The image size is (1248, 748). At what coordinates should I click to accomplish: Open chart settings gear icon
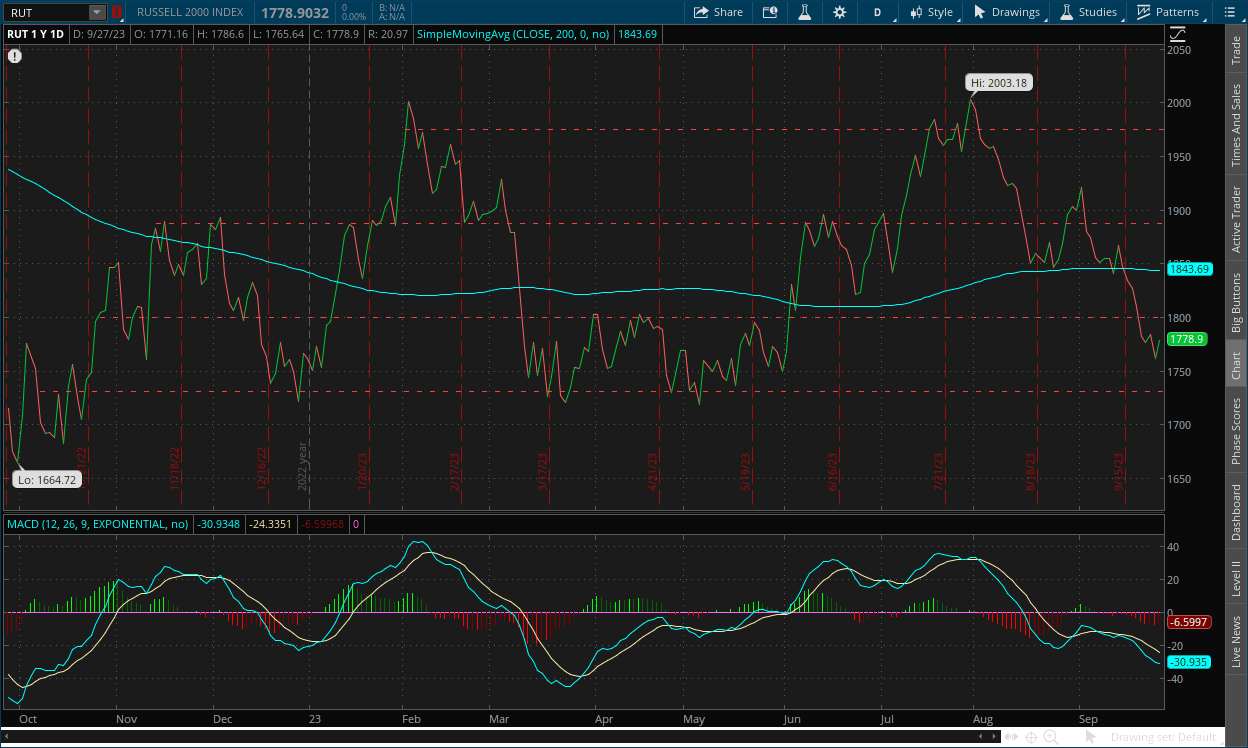(839, 12)
